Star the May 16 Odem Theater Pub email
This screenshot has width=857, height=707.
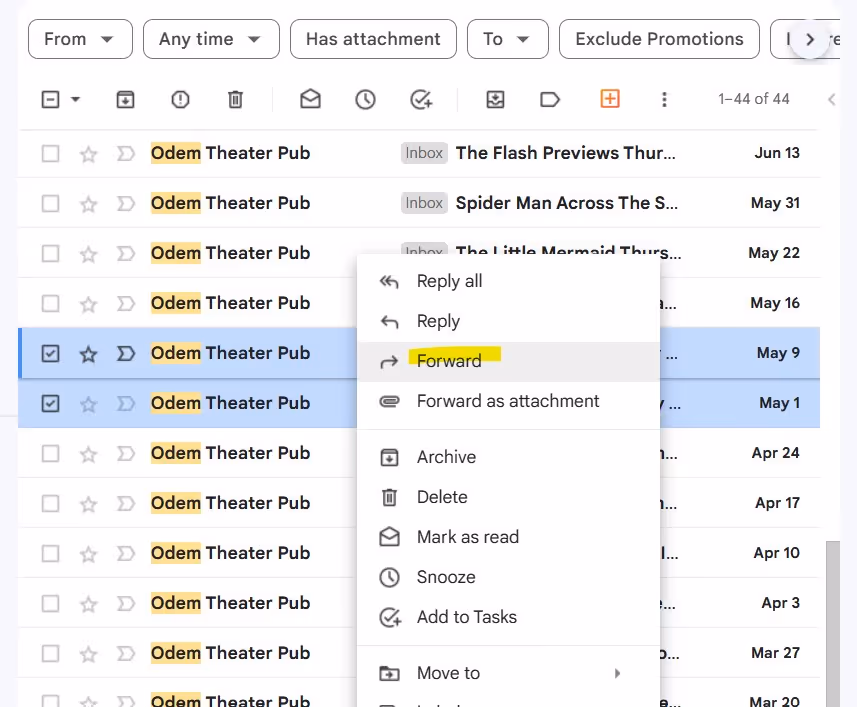point(89,304)
